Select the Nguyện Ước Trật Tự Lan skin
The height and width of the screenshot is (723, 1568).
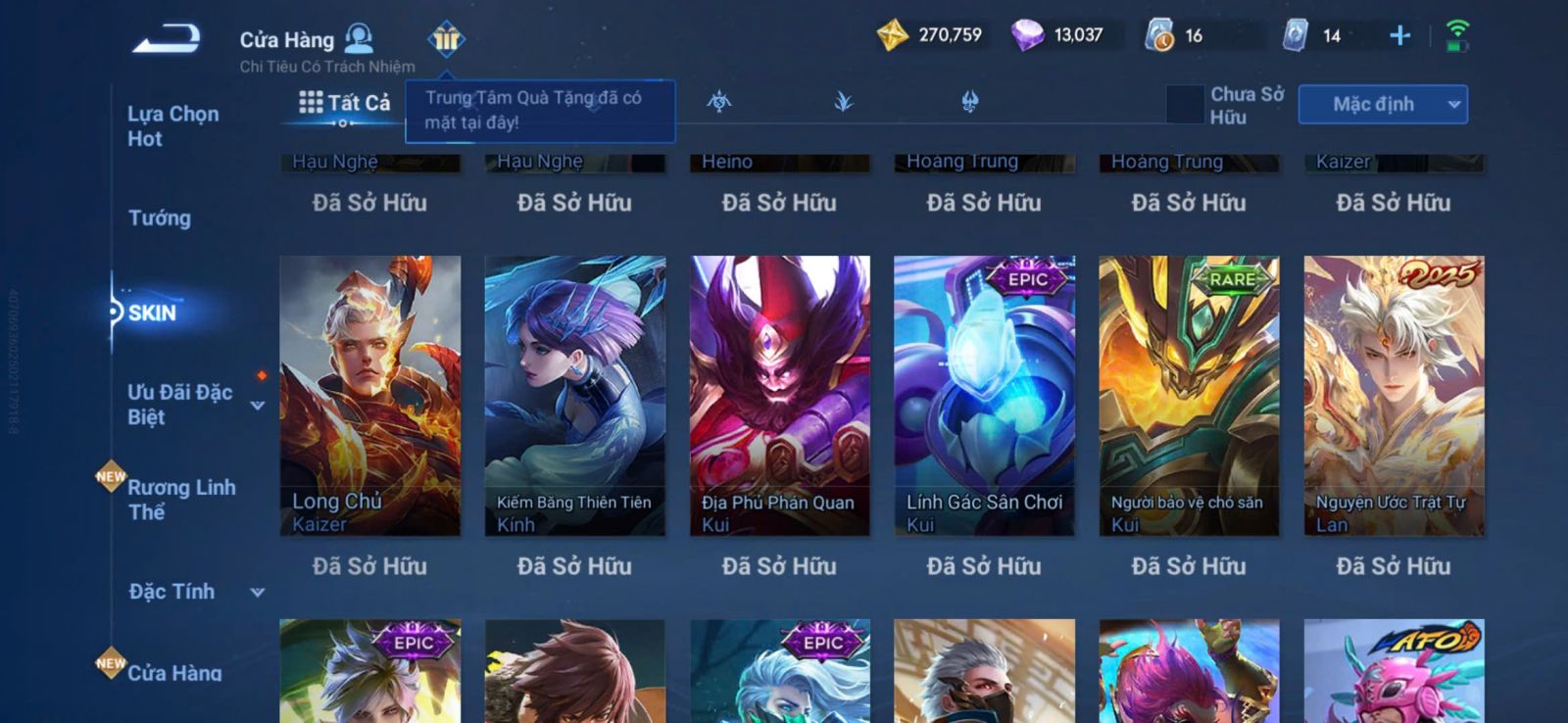[1394, 396]
